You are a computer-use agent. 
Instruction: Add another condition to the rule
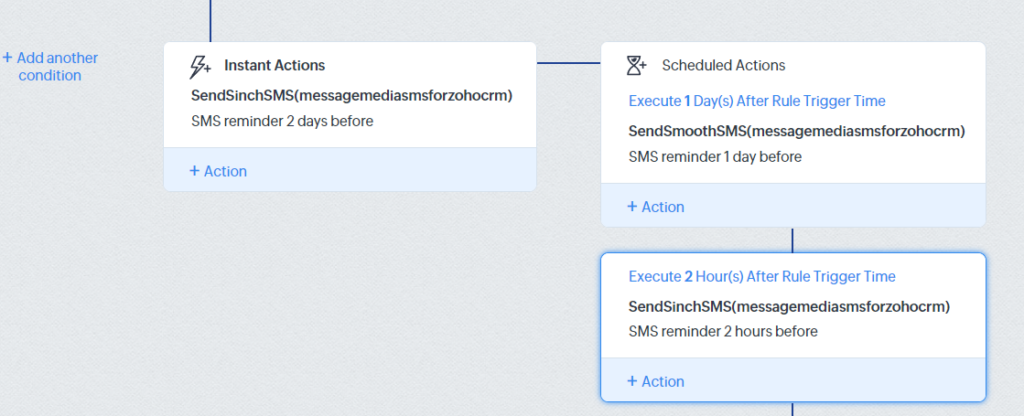tap(50, 67)
